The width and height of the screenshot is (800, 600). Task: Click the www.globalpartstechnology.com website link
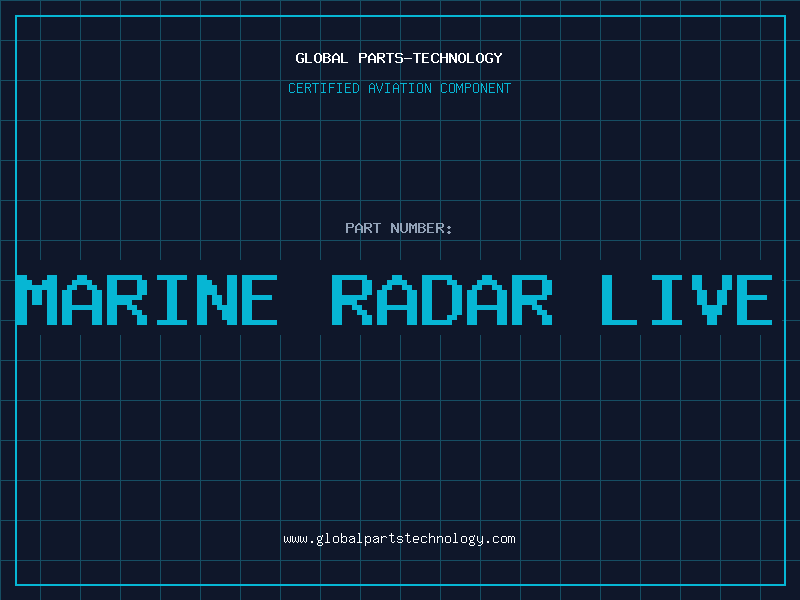pos(399,539)
